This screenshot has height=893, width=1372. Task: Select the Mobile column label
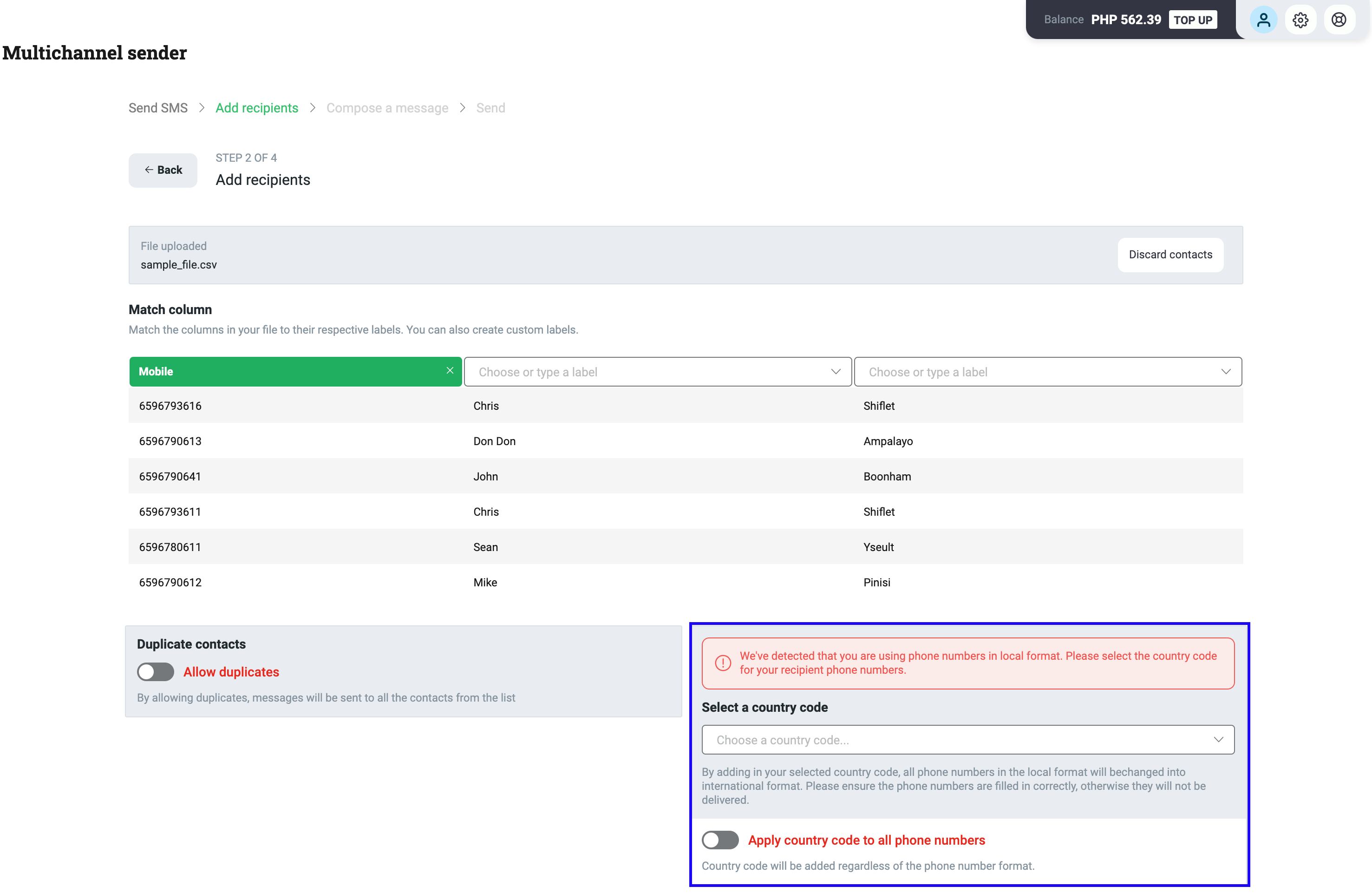click(x=295, y=372)
